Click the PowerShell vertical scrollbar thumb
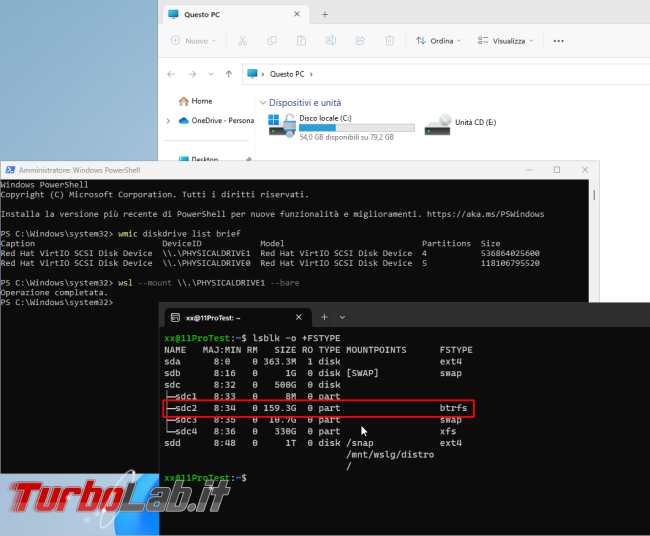The width and height of the screenshot is (650, 536). click(x=594, y=195)
